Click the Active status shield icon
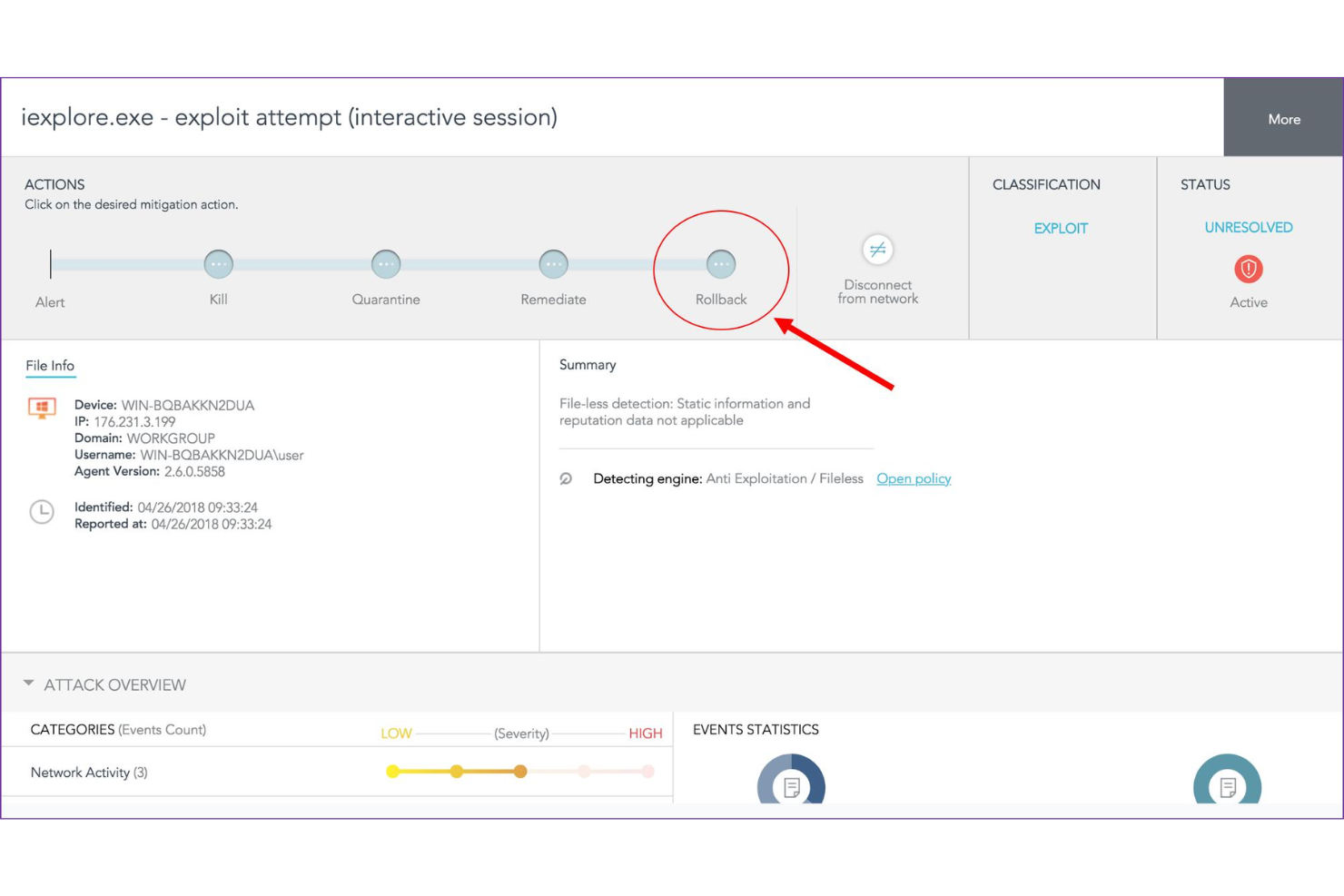The image size is (1344, 896). (x=1248, y=269)
